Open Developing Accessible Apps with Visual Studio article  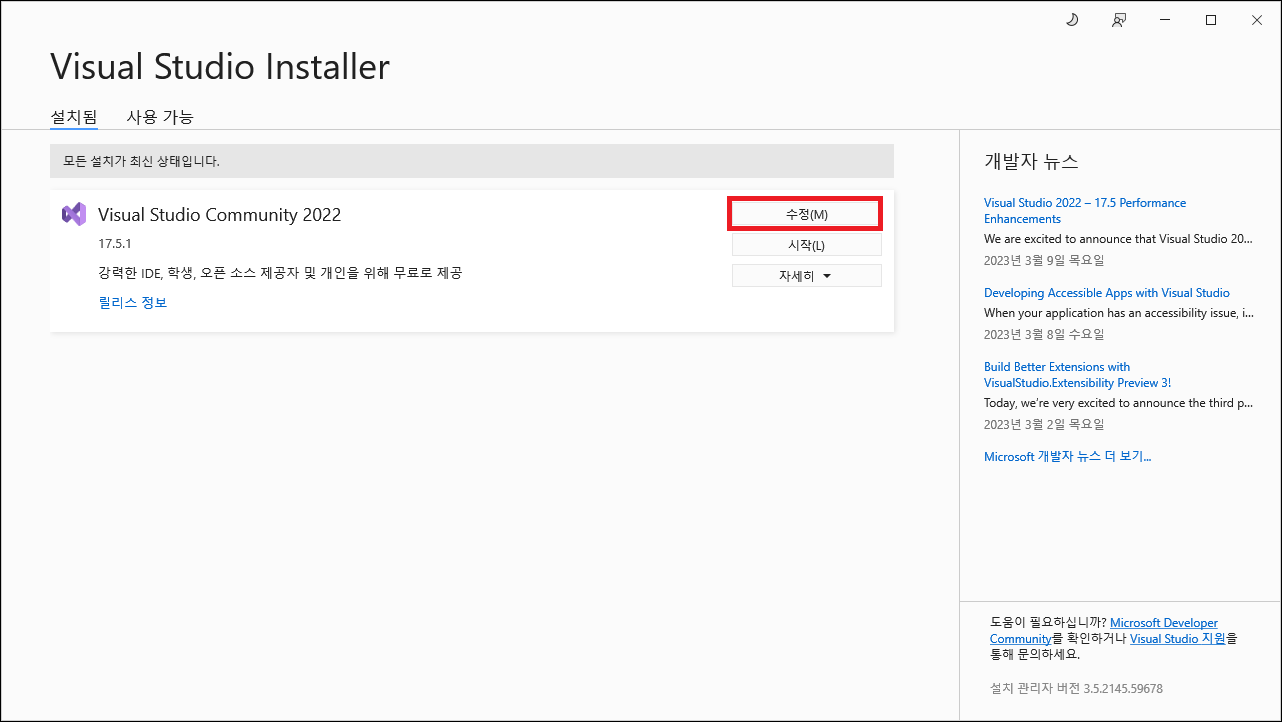click(1107, 293)
